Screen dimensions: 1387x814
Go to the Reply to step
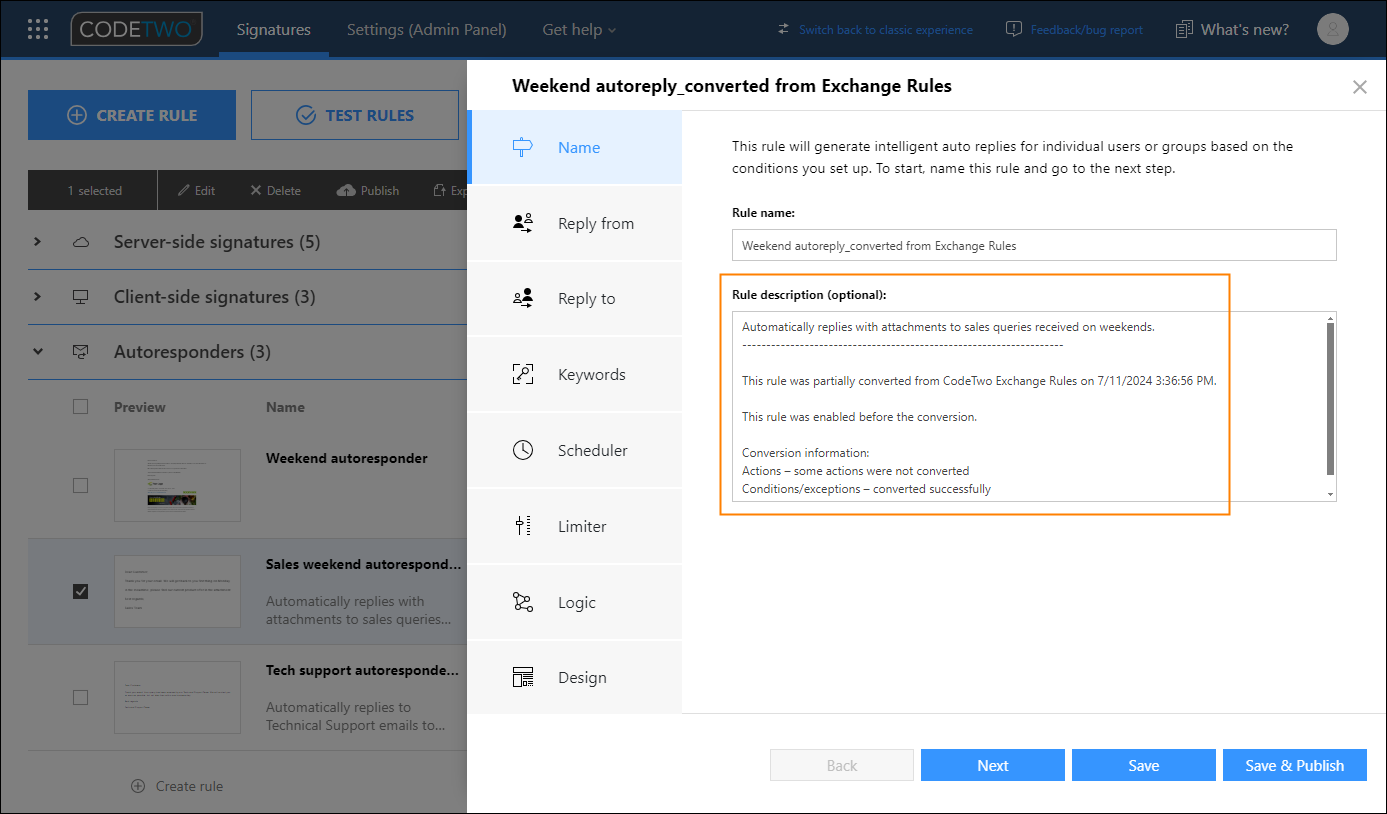coord(575,298)
